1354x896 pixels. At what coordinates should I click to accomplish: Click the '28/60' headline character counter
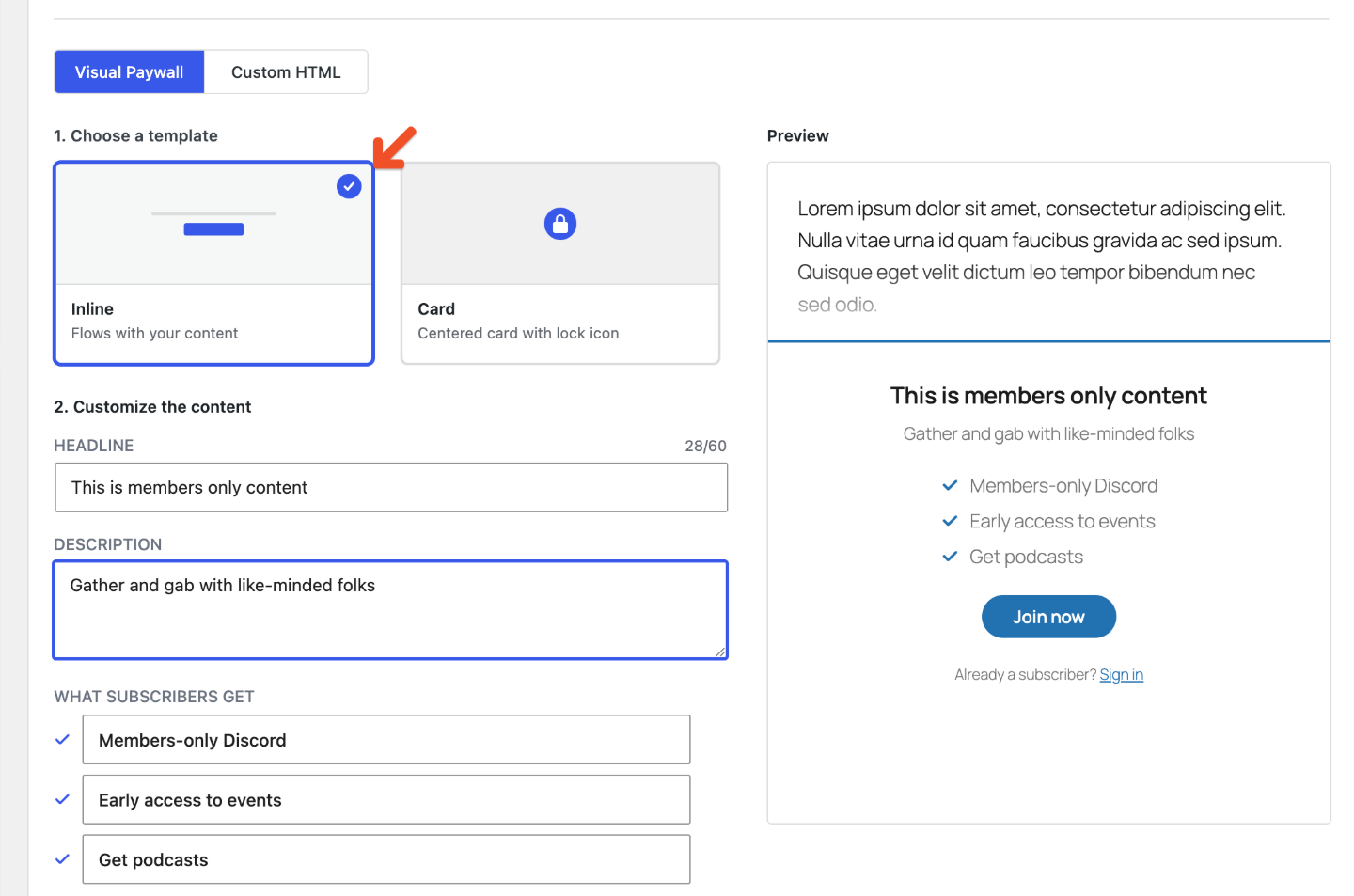coord(705,447)
